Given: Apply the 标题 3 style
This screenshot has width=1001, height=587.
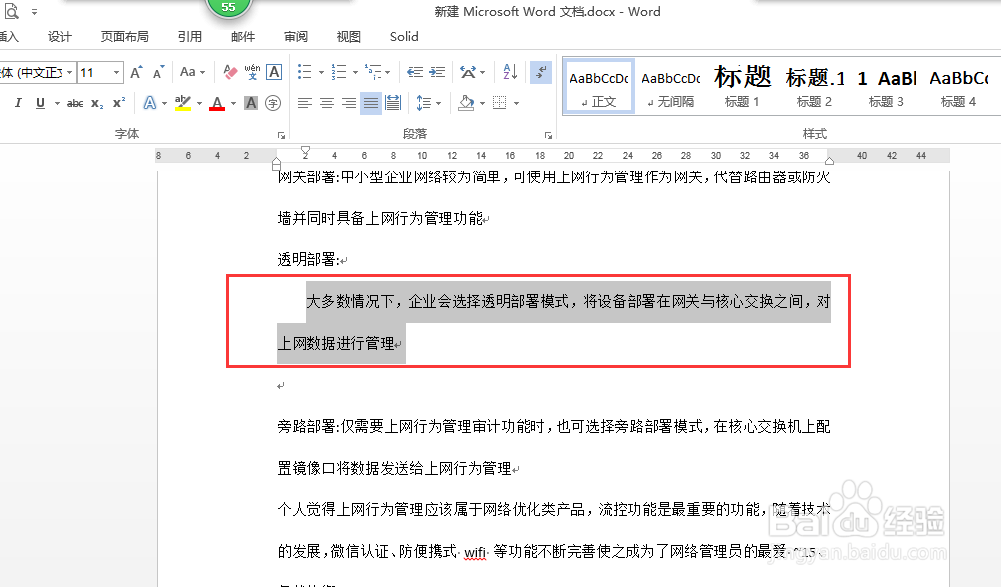Looking at the screenshot, I should pyautogui.click(x=886, y=87).
